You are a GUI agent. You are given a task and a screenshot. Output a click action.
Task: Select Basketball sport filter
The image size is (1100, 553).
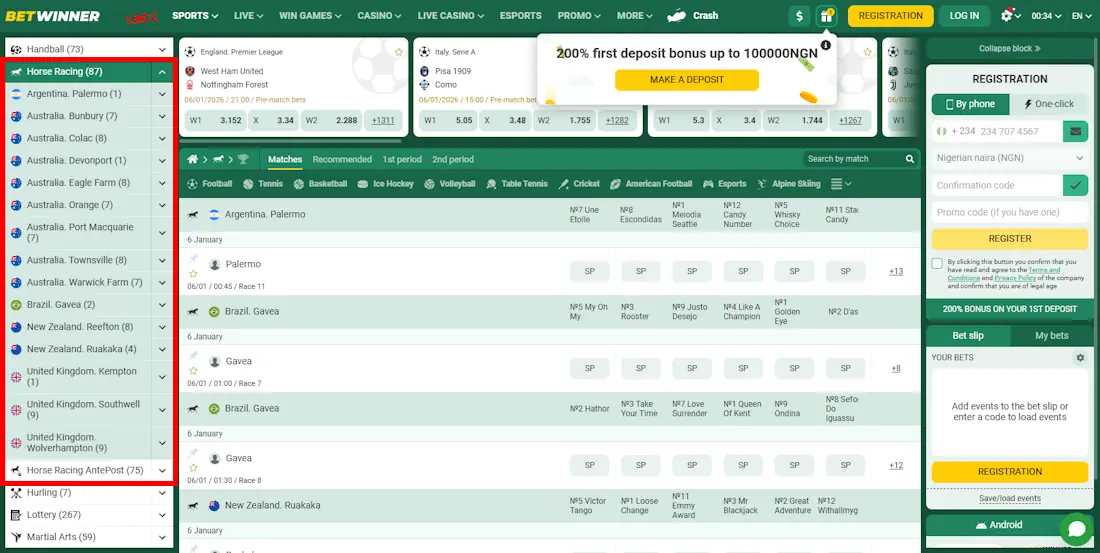(320, 184)
